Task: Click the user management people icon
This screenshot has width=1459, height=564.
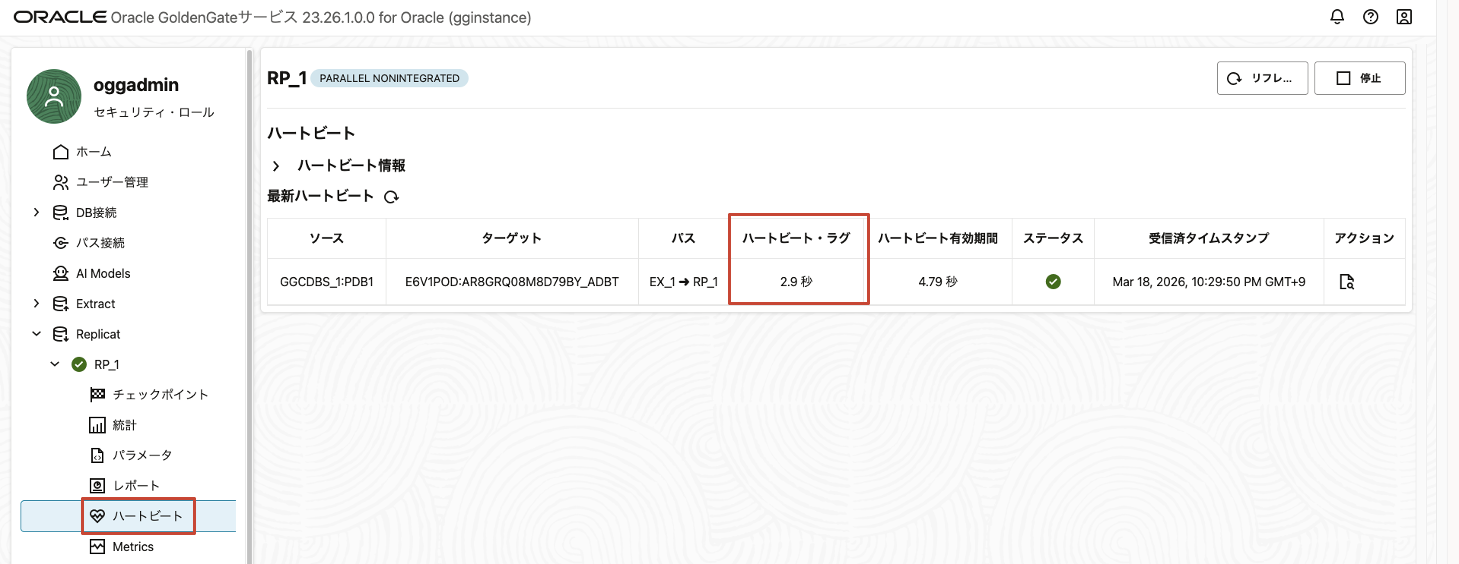Action: tap(60, 182)
